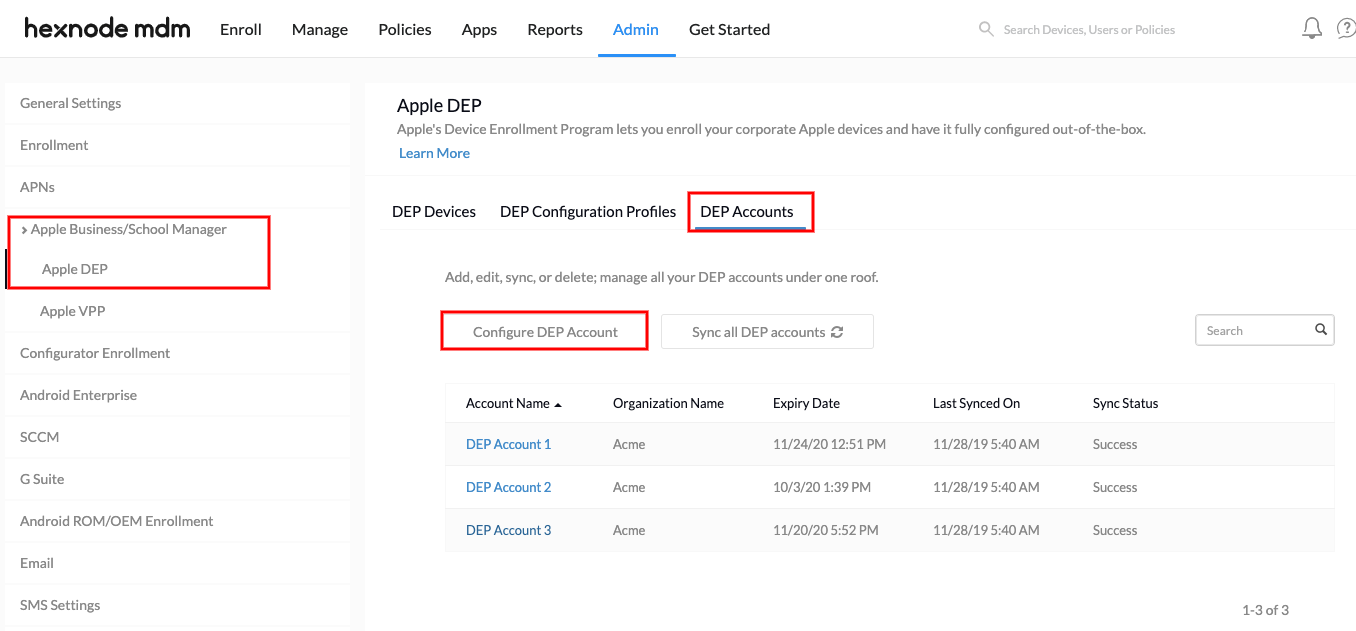Click the hexnode mdm logo
The width and height of the screenshot is (1356, 631).
107,28
